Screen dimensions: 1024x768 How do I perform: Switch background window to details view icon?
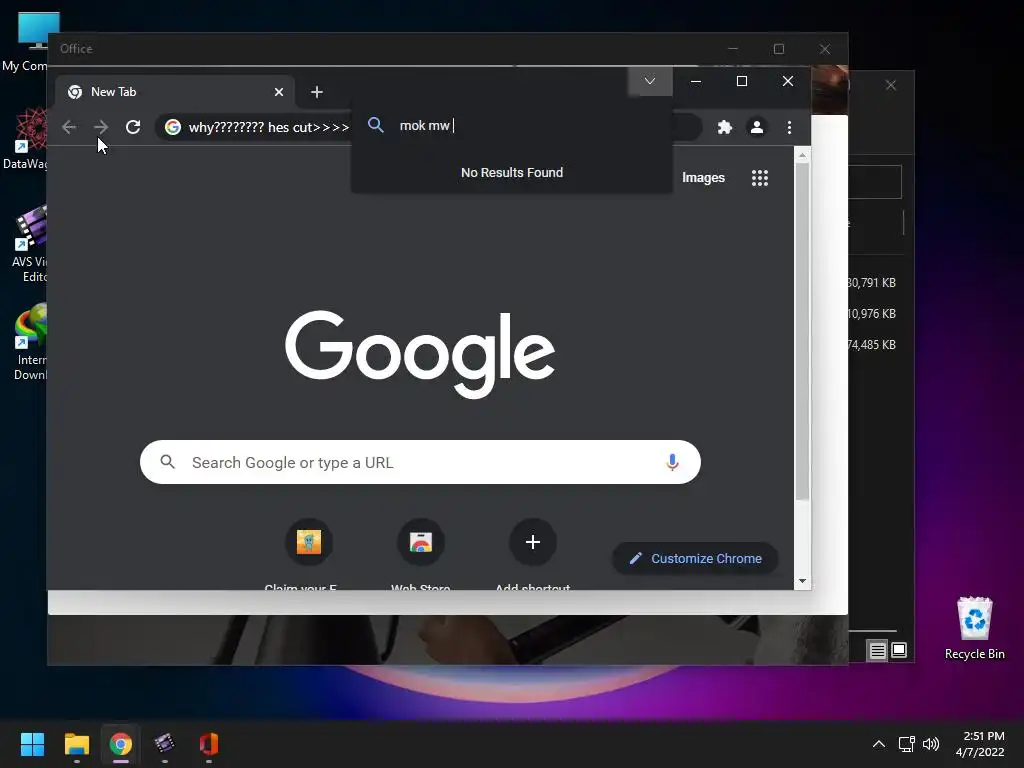[x=877, y=650]
